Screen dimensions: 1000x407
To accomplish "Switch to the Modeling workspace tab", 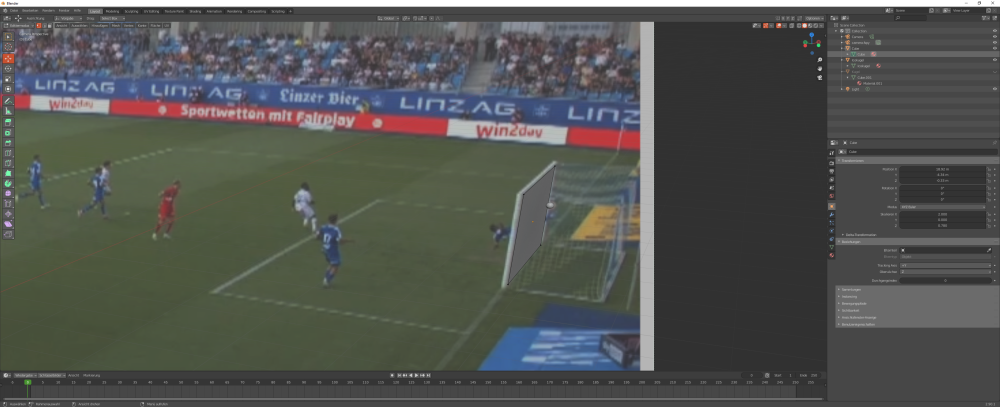I will pyautogui.click(x=112, y=11).
